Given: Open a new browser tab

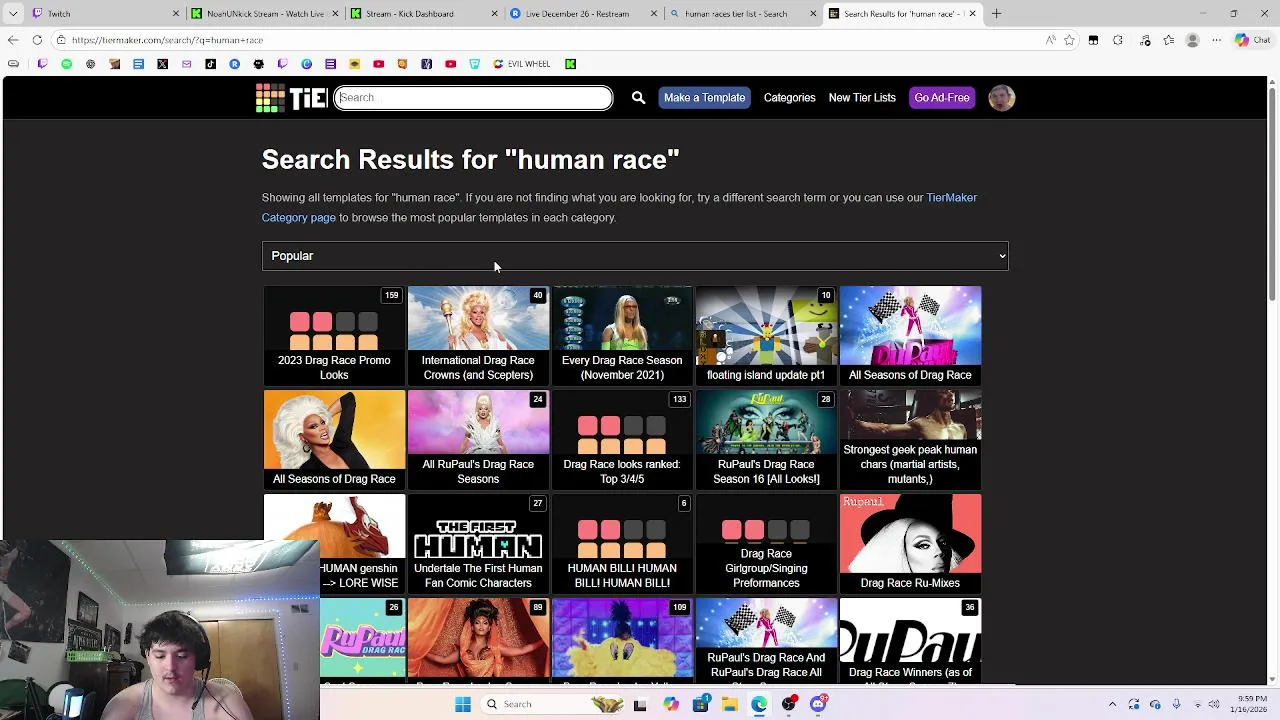Looking at the screenshot, I should [x=996, y=14].
